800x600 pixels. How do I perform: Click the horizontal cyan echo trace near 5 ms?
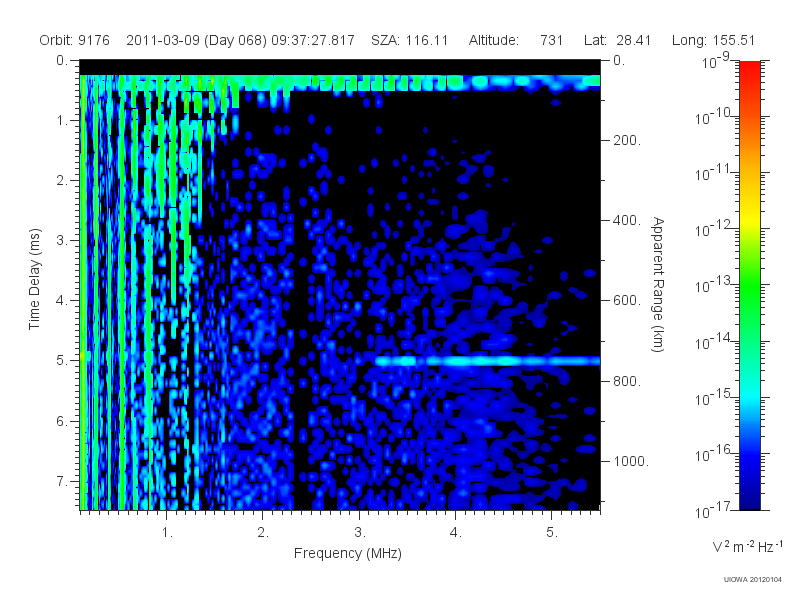click(x=488, y=361)
